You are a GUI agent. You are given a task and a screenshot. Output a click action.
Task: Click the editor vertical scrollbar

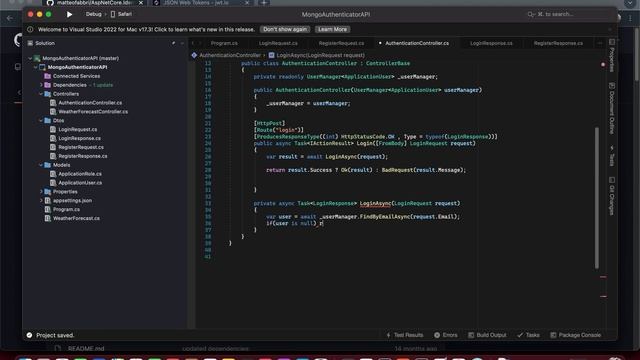click(597, 198)
